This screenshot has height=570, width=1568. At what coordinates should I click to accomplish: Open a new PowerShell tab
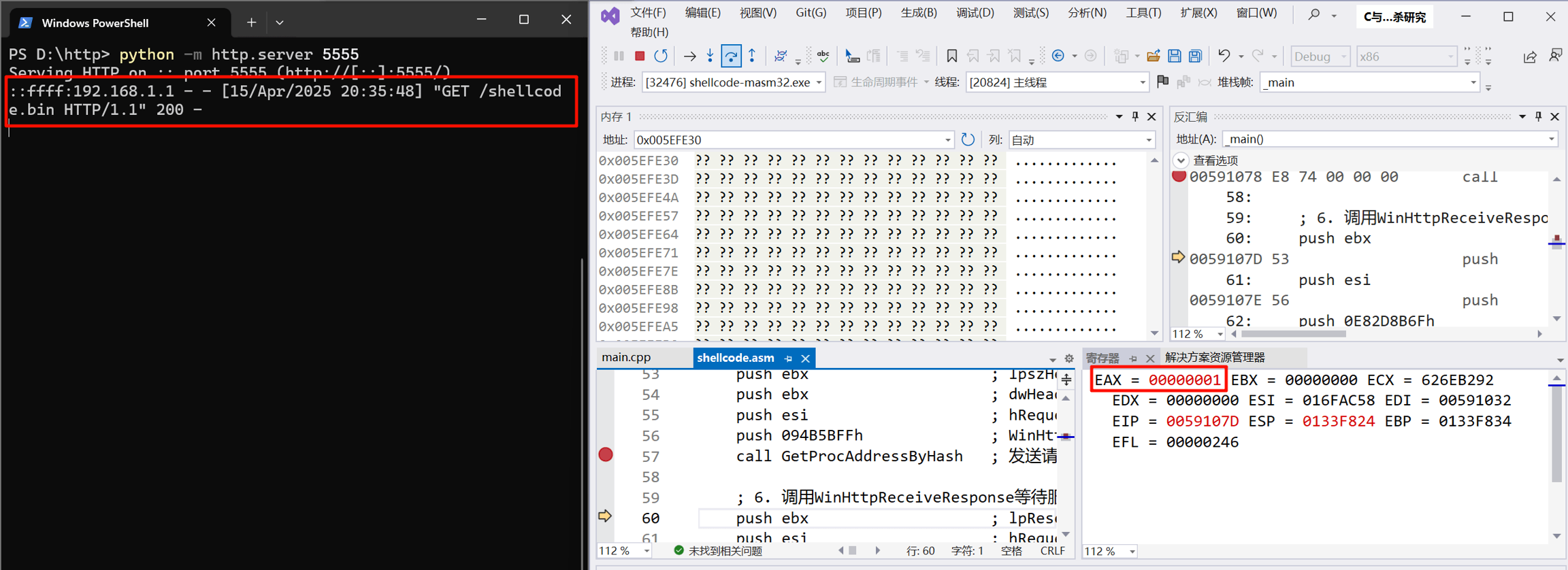pos(251,22)
